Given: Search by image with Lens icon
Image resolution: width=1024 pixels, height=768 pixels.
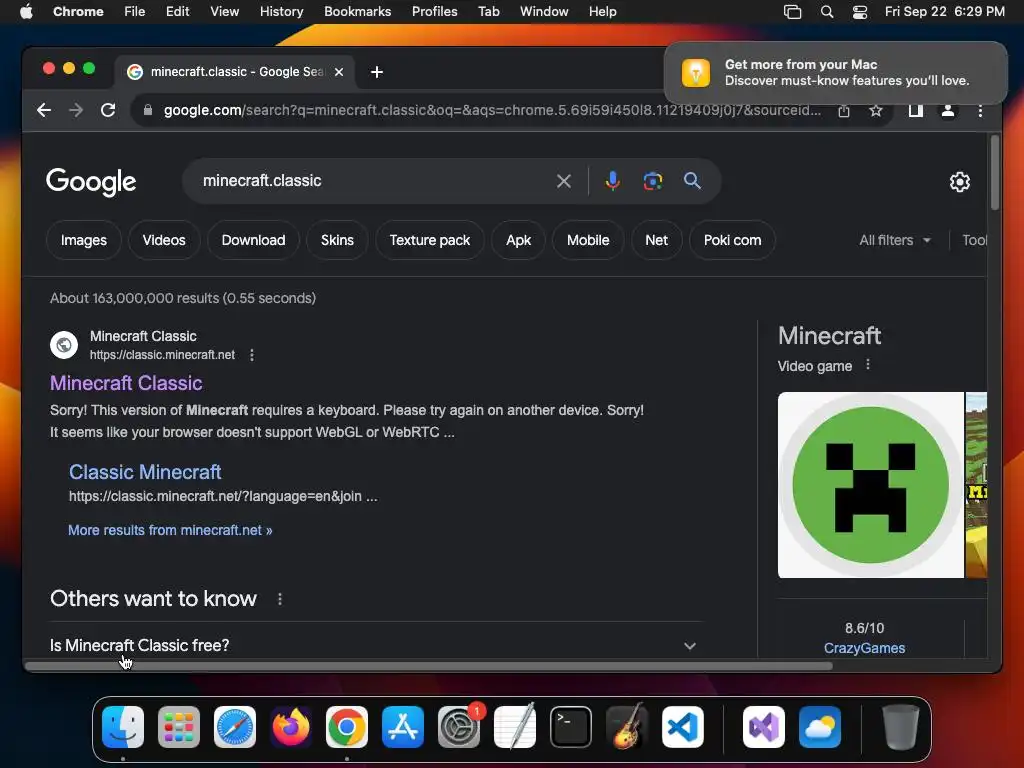Looking at the screenshot, I should pyautogui.click(x=652, y=181).
